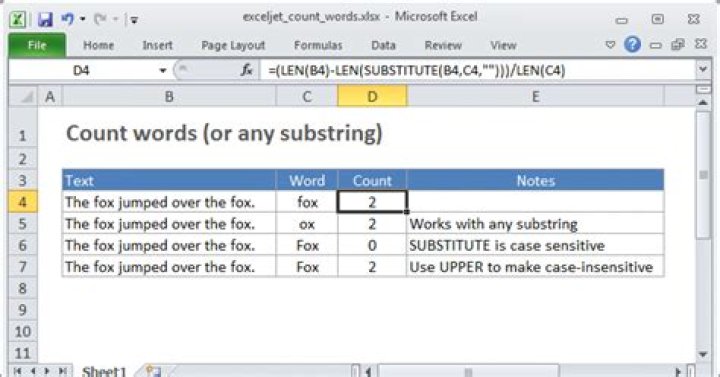Click the Insert Worksheet icon
This screenshot has height=377, width=720.
(x=153, y=371)
